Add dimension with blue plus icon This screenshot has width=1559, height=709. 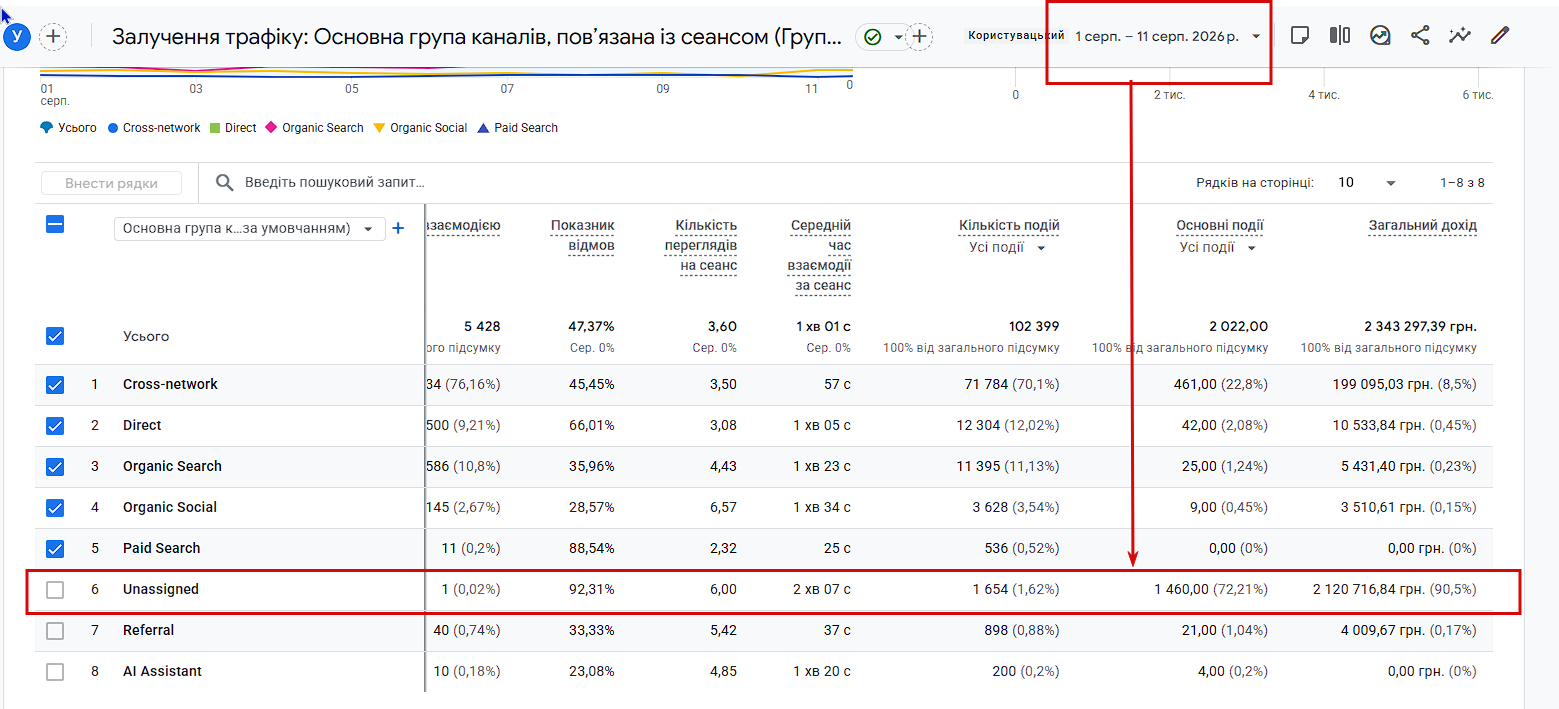tap(398, 228)
